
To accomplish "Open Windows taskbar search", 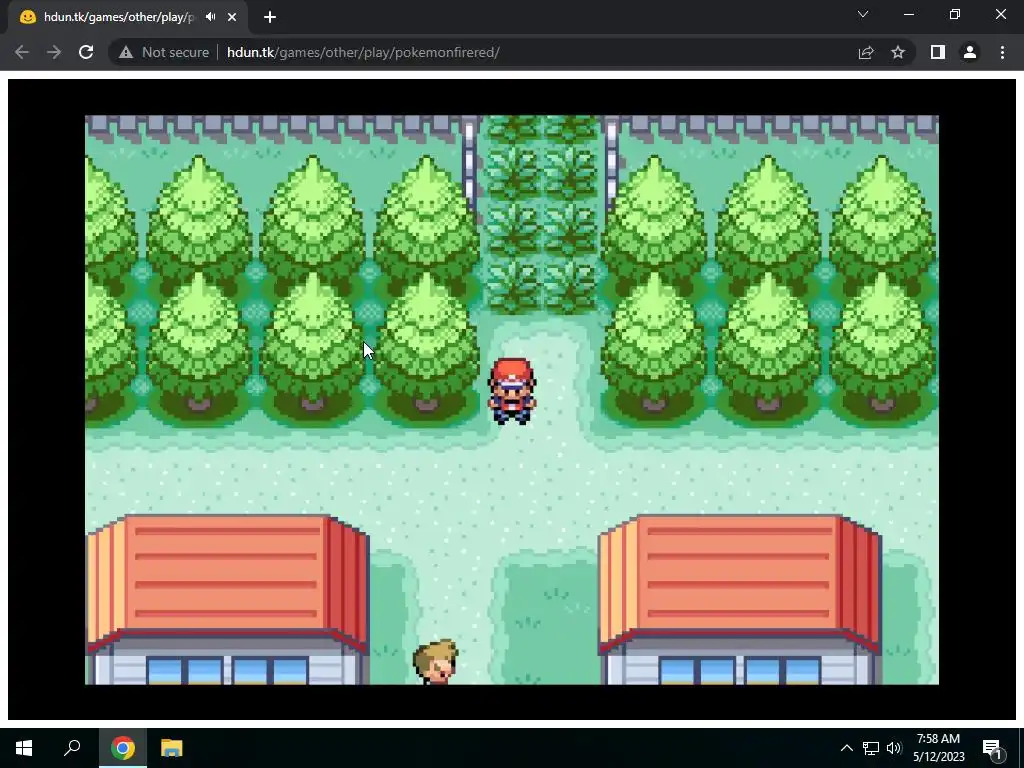I will click(x=72, y=748).
